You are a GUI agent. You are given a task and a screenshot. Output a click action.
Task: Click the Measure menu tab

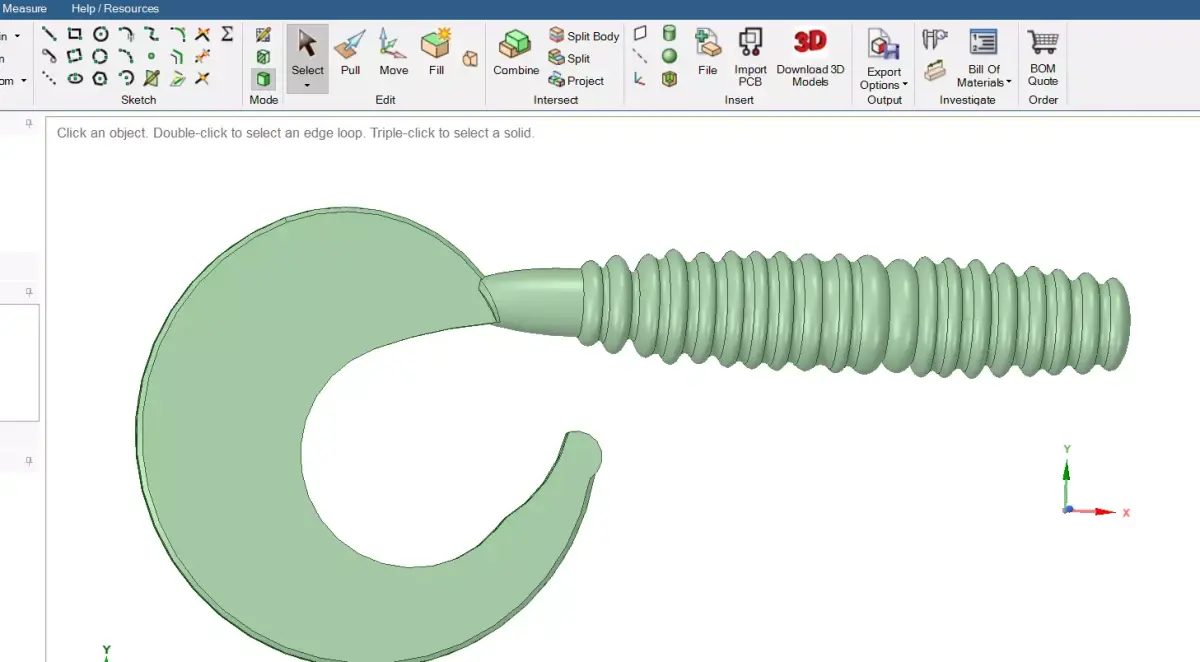click(x=25, y=8)
